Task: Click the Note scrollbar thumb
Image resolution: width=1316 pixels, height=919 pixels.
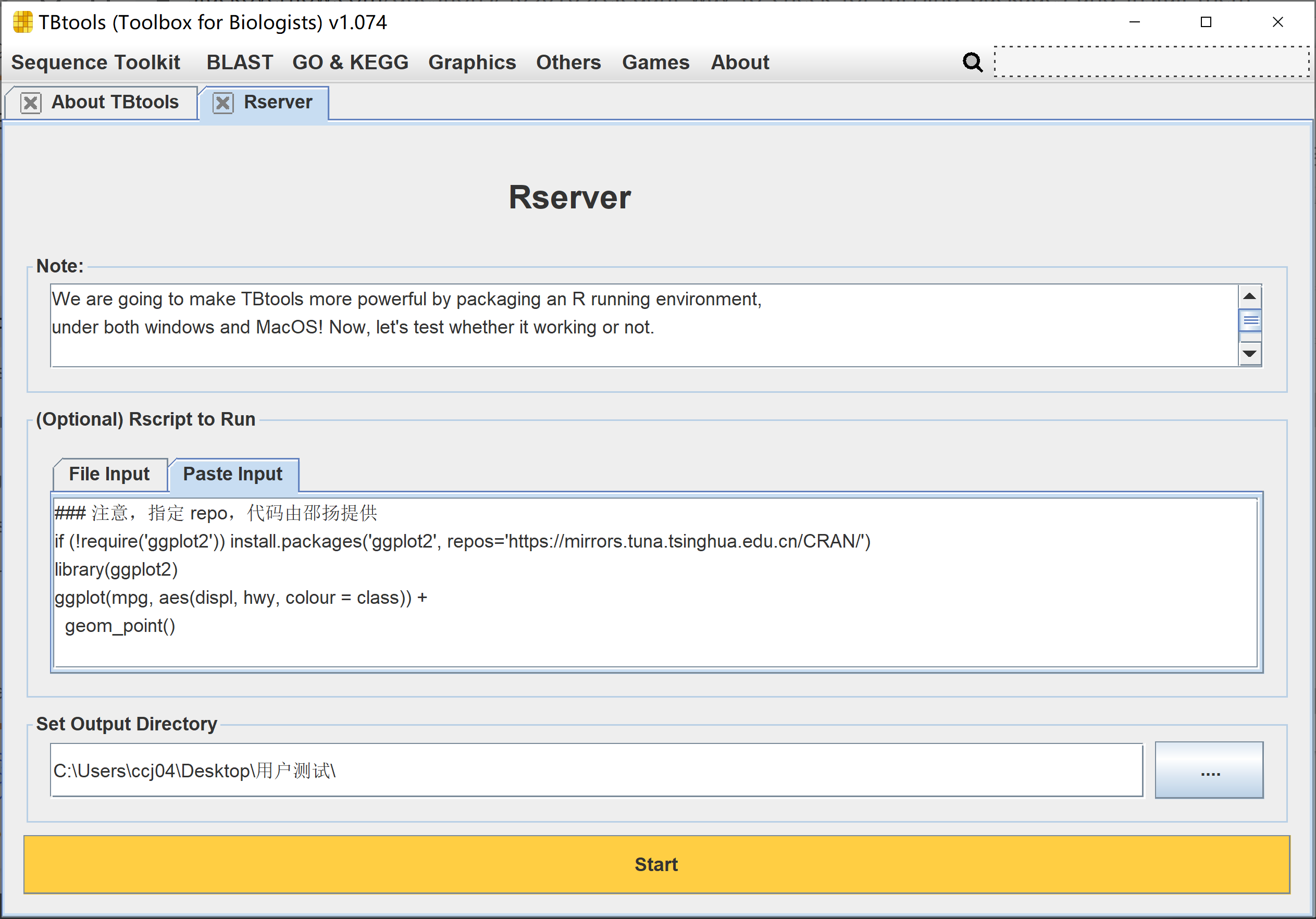Action: [1250, 320]
